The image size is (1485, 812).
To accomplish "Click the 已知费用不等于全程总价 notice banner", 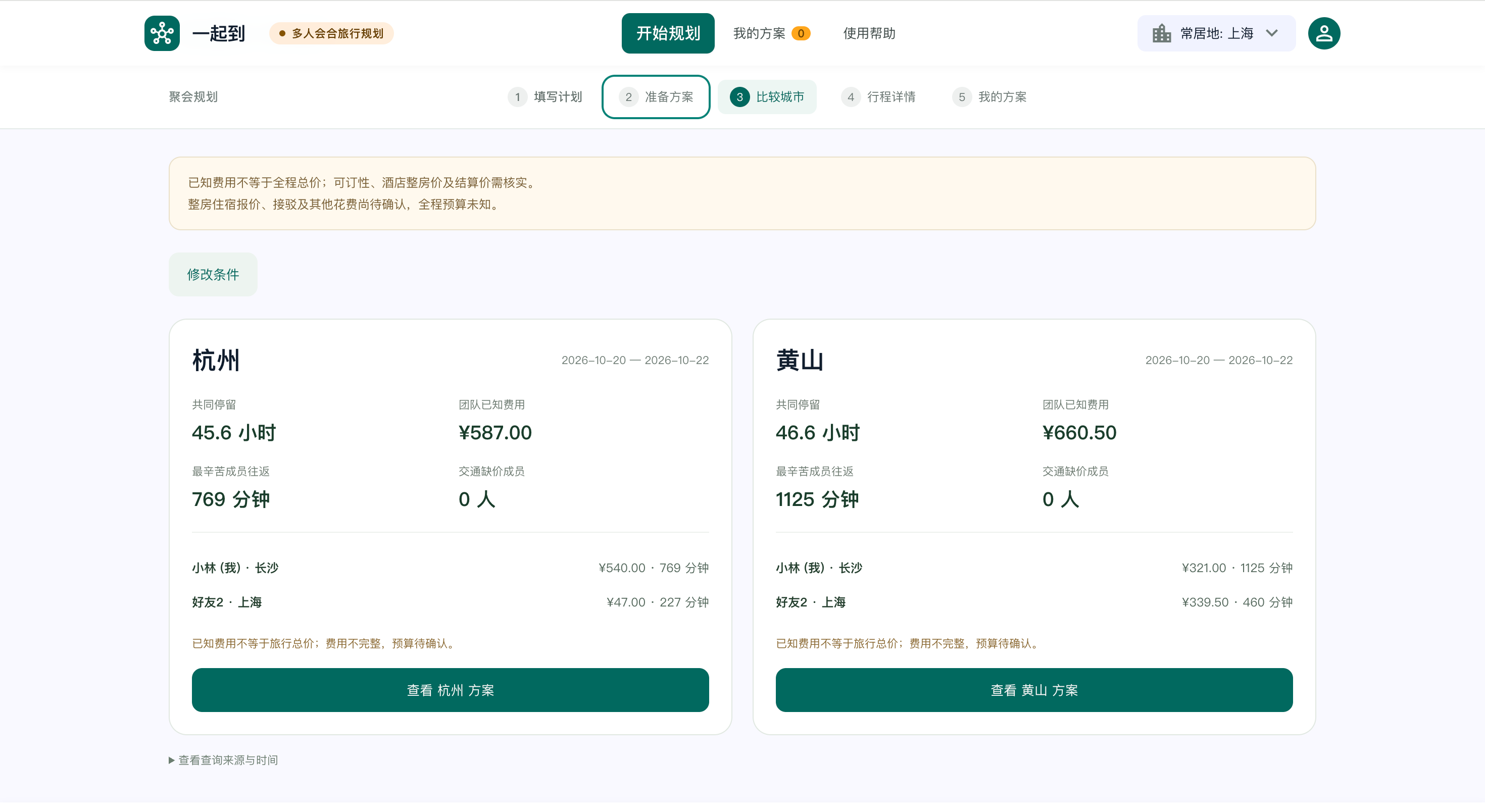I will coord(742,193).
